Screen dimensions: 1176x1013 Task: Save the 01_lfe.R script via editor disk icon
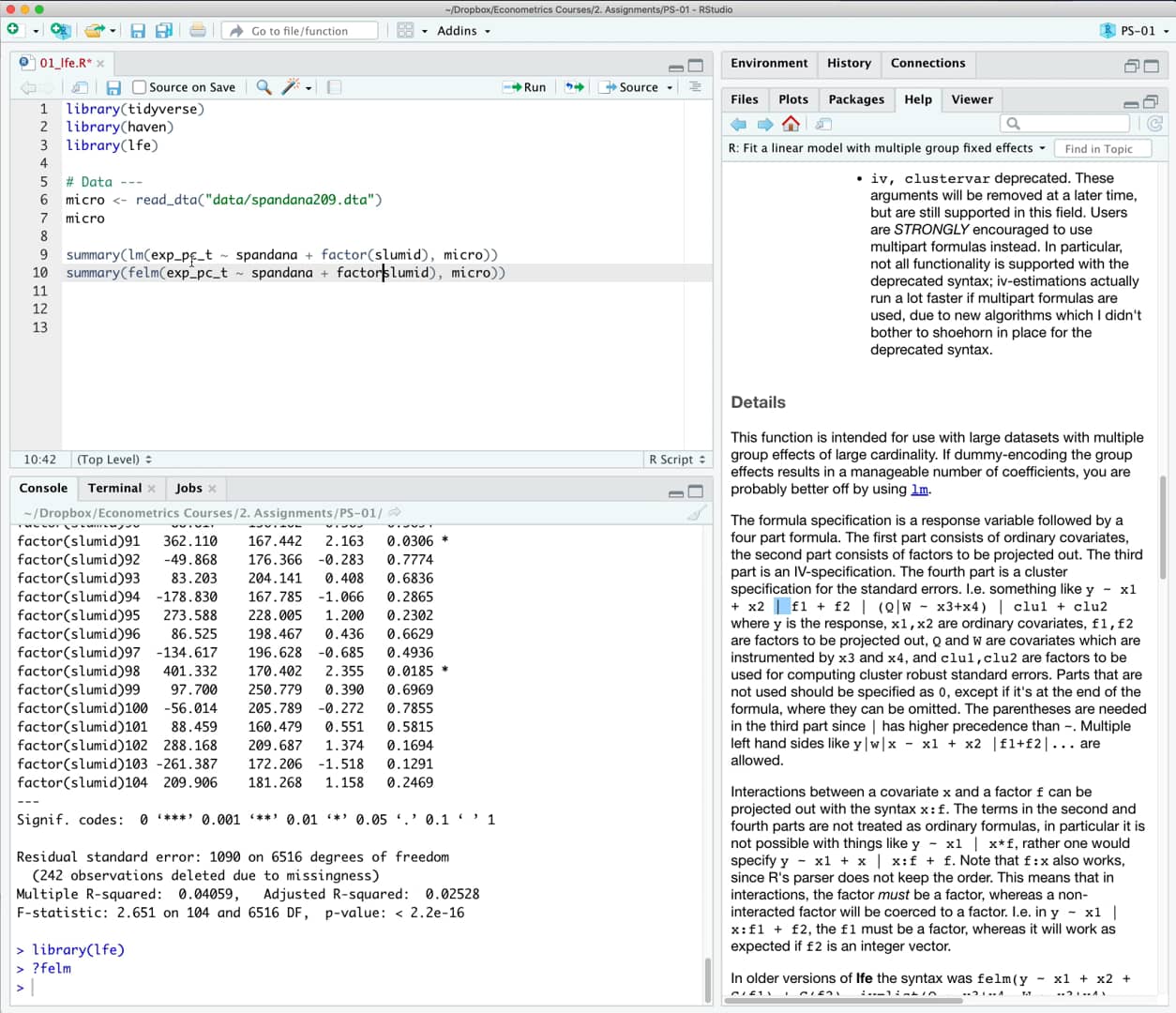[113, 87]
